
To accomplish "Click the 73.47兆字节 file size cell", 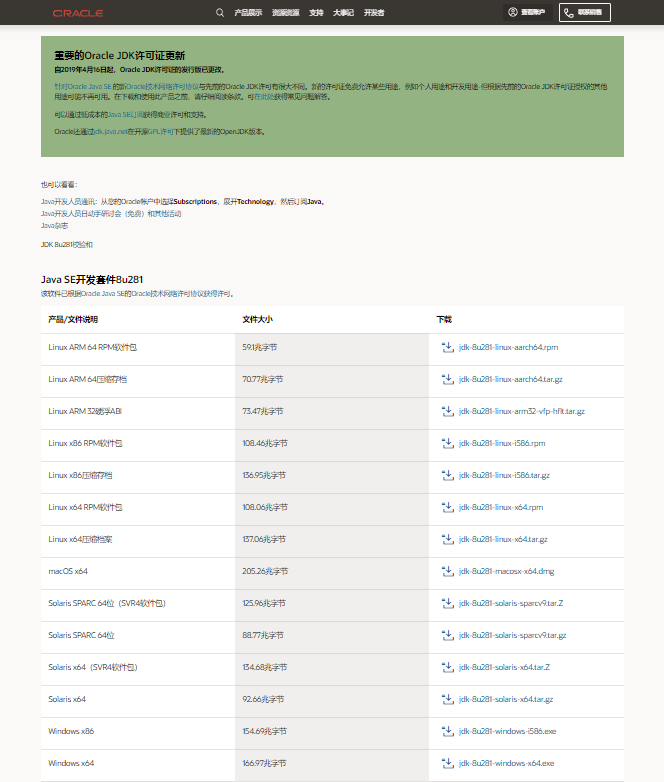I will coord(332,413).
